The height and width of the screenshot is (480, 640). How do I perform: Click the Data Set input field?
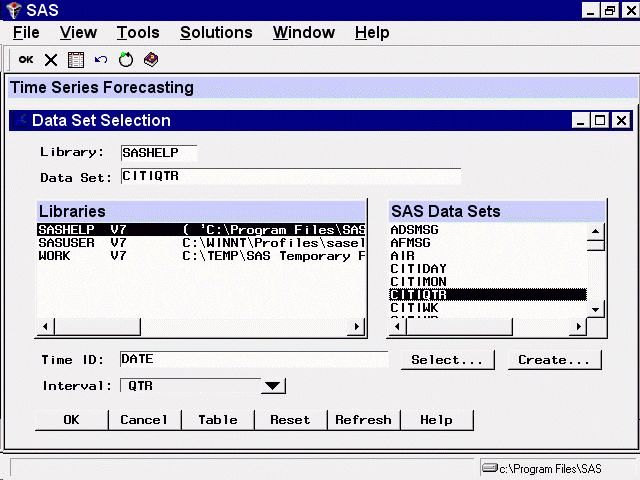tap(291, 176)
